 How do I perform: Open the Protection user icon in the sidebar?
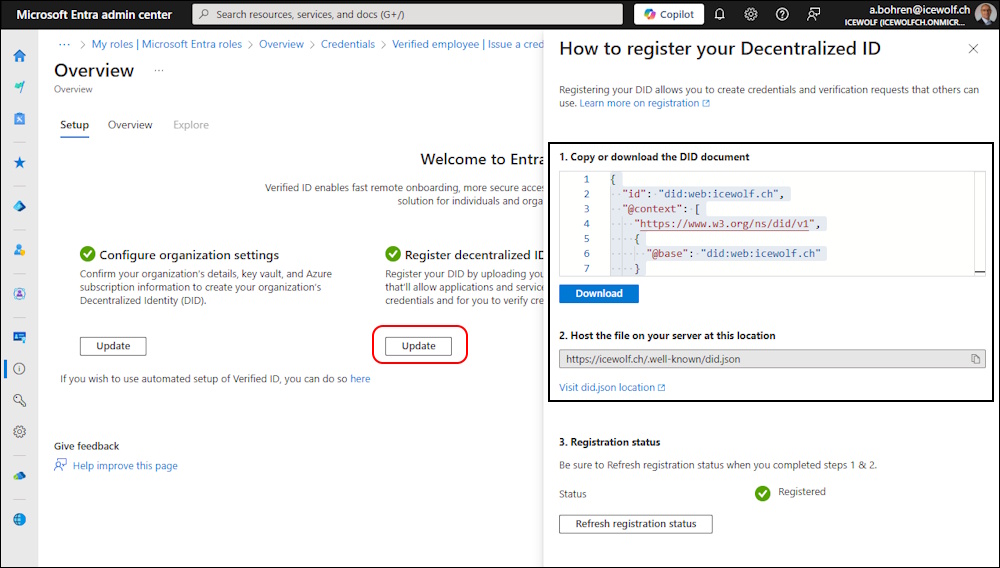(x=19, y=250)
